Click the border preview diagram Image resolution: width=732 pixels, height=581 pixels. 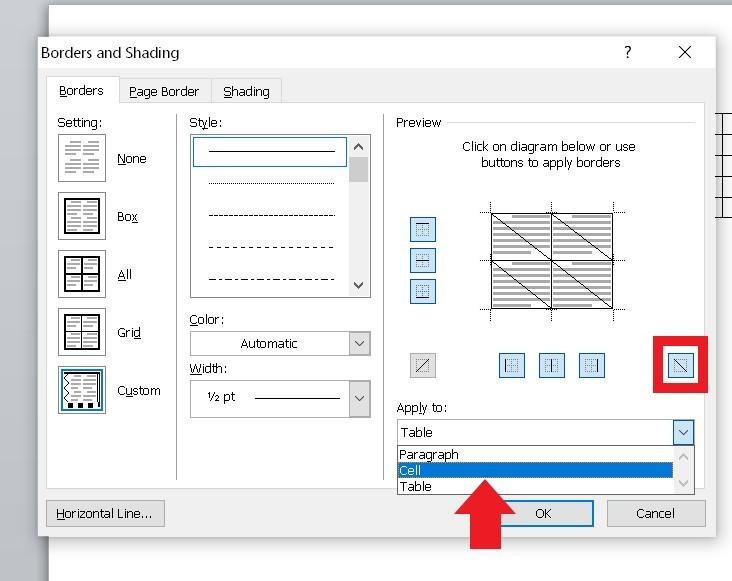coord(552,261)
